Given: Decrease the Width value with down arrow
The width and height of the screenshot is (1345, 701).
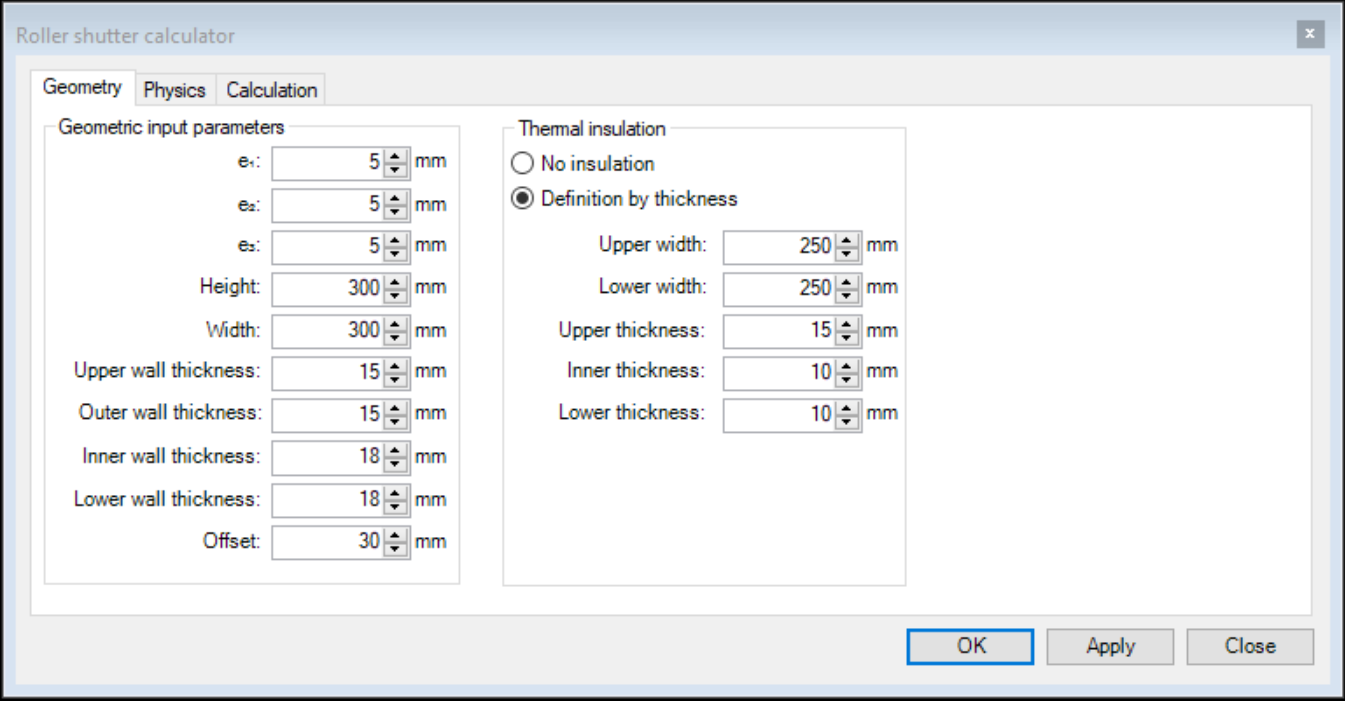Looking at the screenshot, I should pos(395,337).
